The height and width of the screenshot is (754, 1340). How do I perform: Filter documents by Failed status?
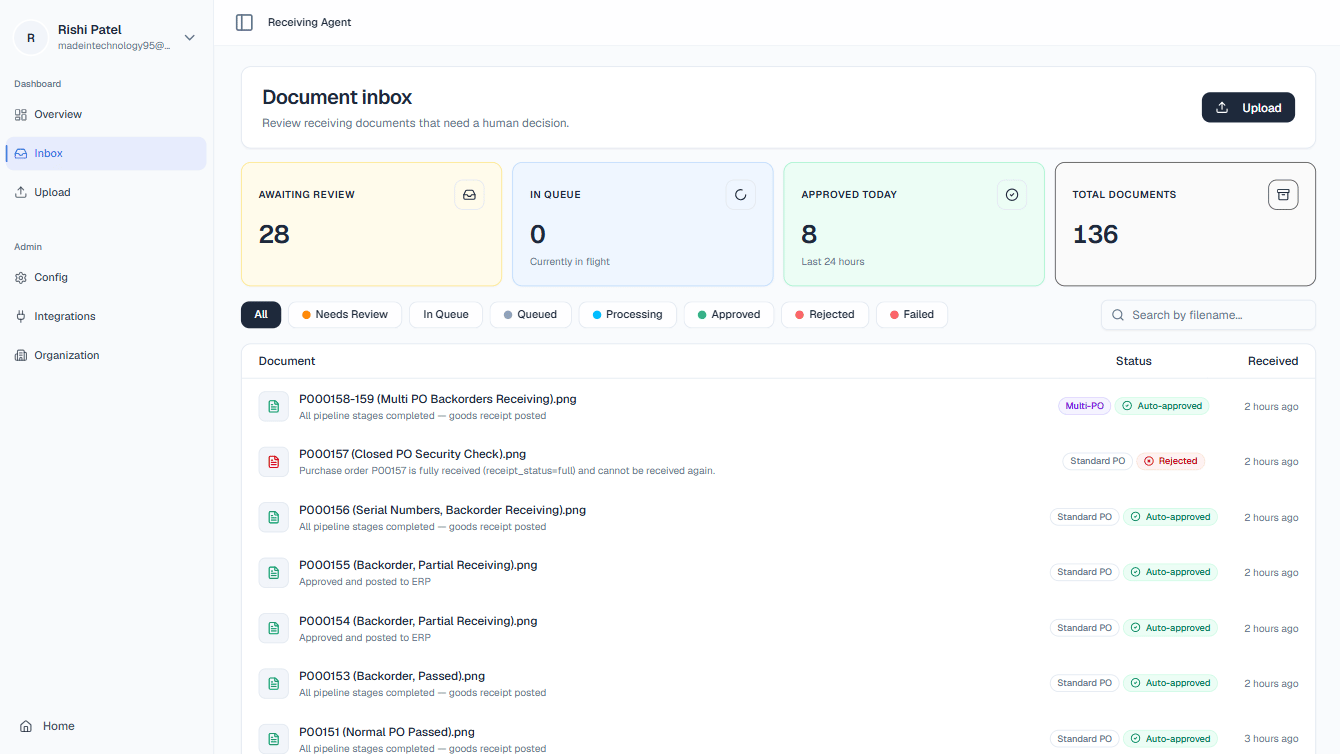(x=912, y=315)
